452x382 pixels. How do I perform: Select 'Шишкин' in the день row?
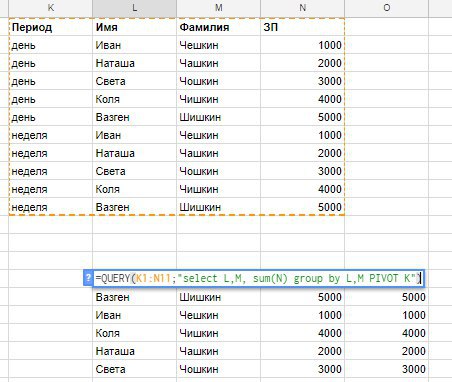[219, 117]
